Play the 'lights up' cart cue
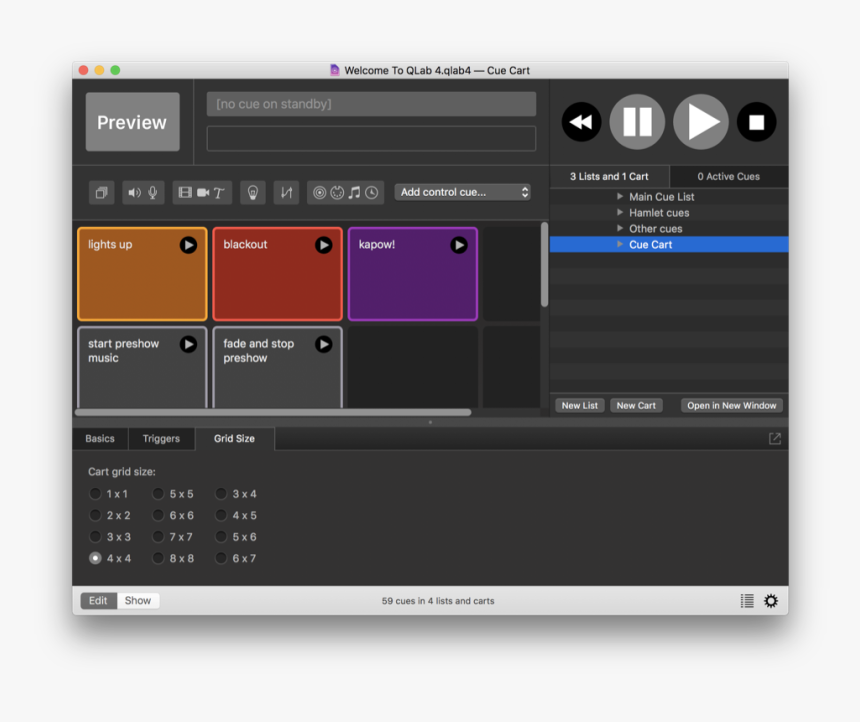860x722 pixels. (188, 245)
